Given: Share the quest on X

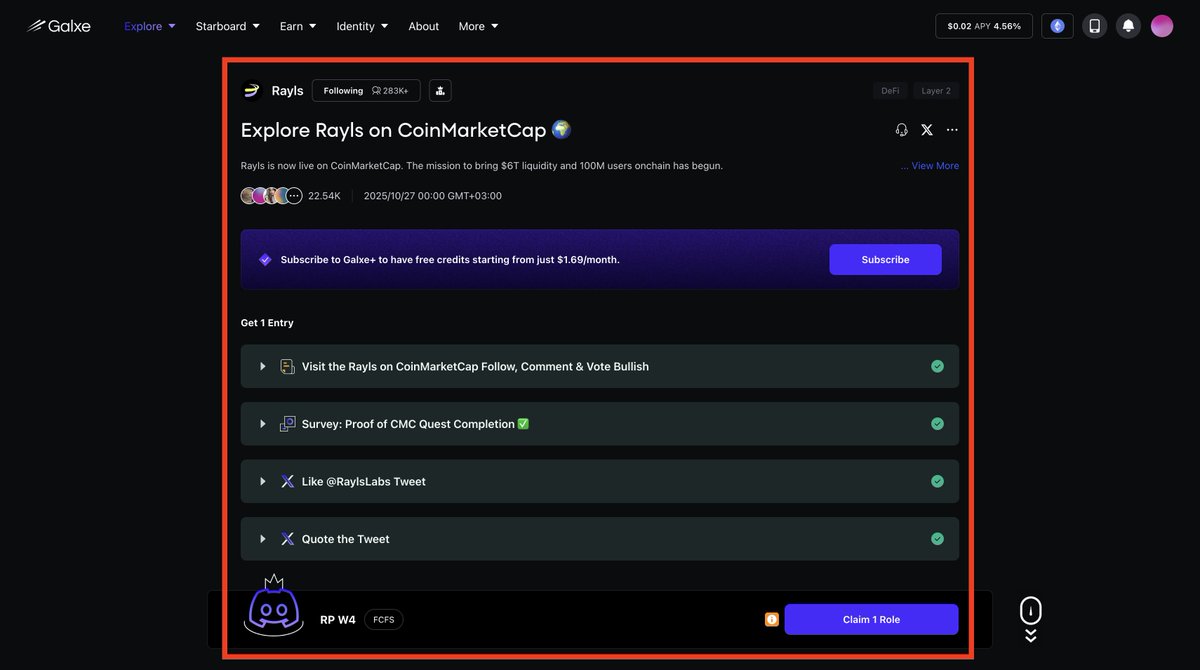Looking at the screenshot, I should 927,130.
